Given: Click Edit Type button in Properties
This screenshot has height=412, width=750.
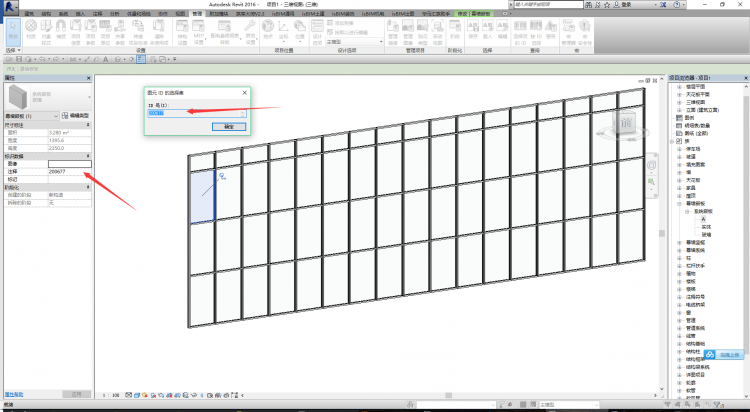Looking at the screenshot, I should click(76, 116).
